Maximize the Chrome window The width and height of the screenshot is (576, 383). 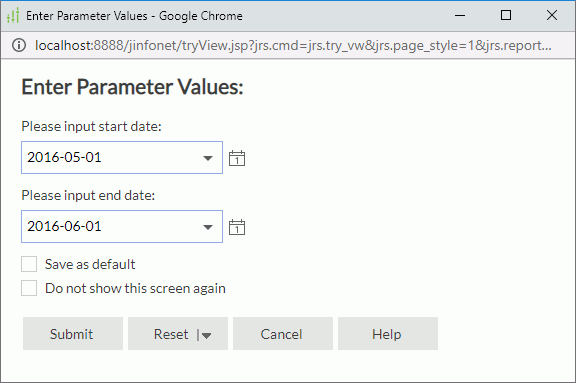[x=506, y=15]
